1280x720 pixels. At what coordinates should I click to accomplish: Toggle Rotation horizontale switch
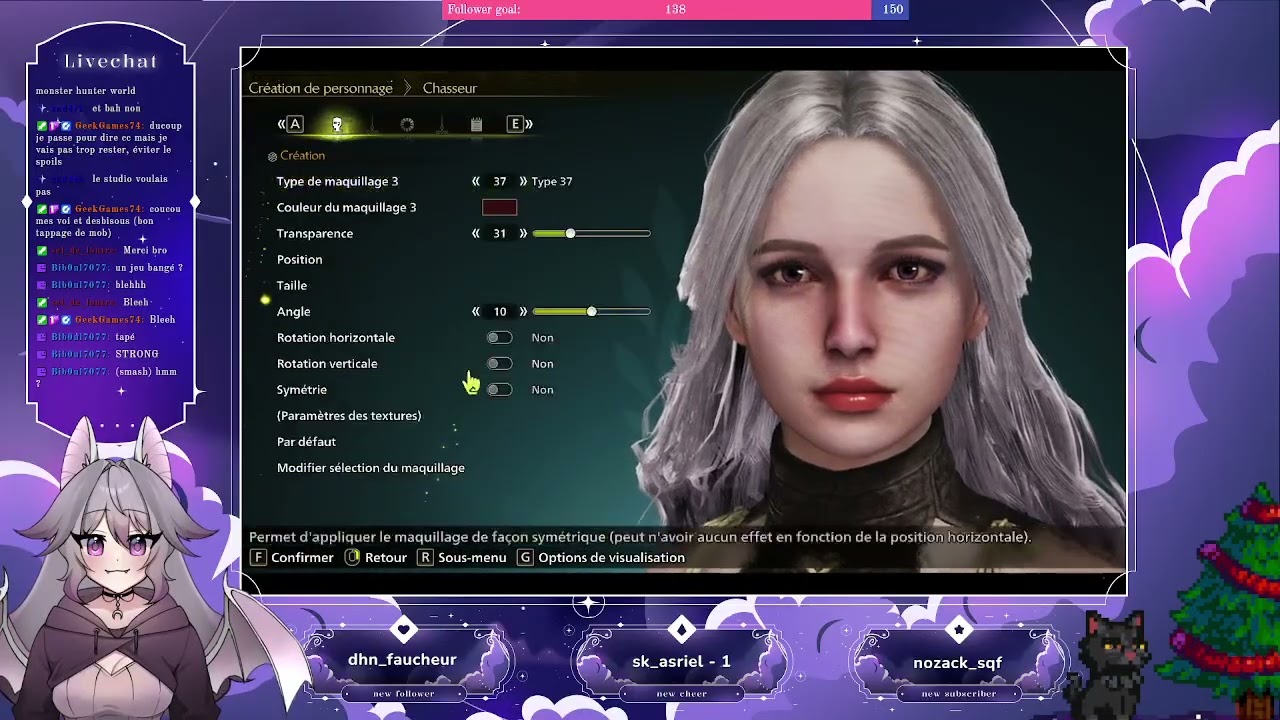499,338
